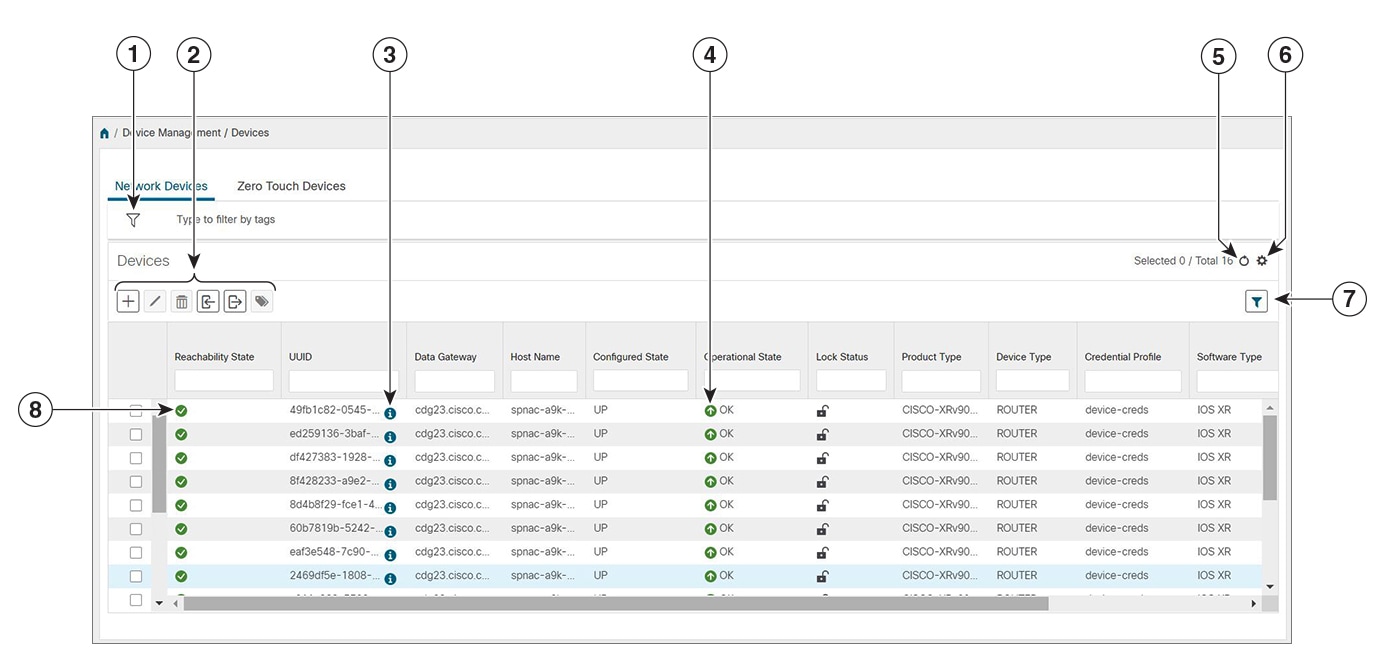Open the table settings gear icon

click(x=1261, y=260)
